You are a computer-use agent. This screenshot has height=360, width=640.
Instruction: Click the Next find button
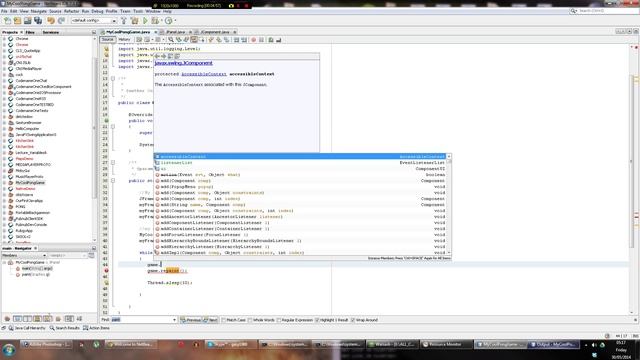point(211,320)
